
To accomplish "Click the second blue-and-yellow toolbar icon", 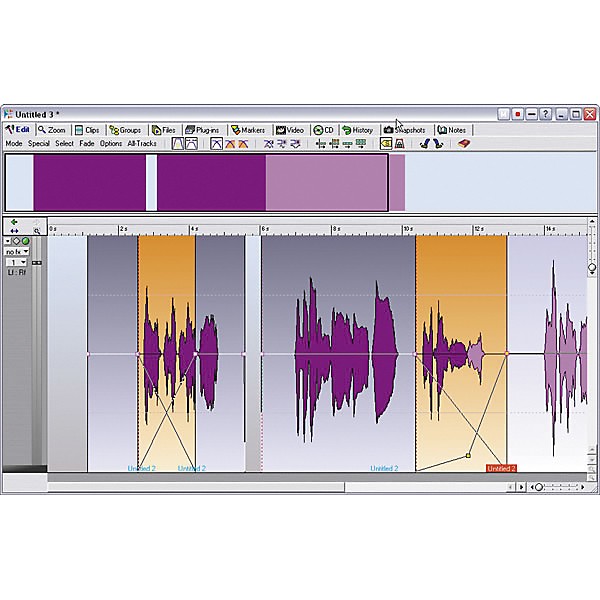I will click(438, 144).
